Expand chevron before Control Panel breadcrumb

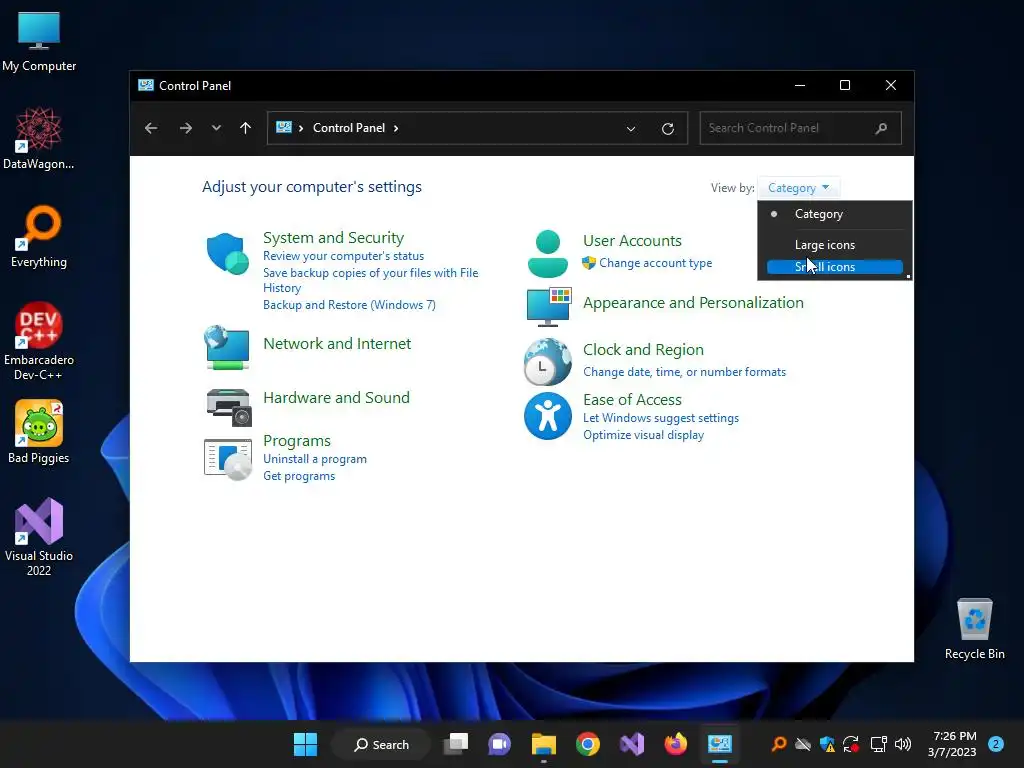(301, 128)
